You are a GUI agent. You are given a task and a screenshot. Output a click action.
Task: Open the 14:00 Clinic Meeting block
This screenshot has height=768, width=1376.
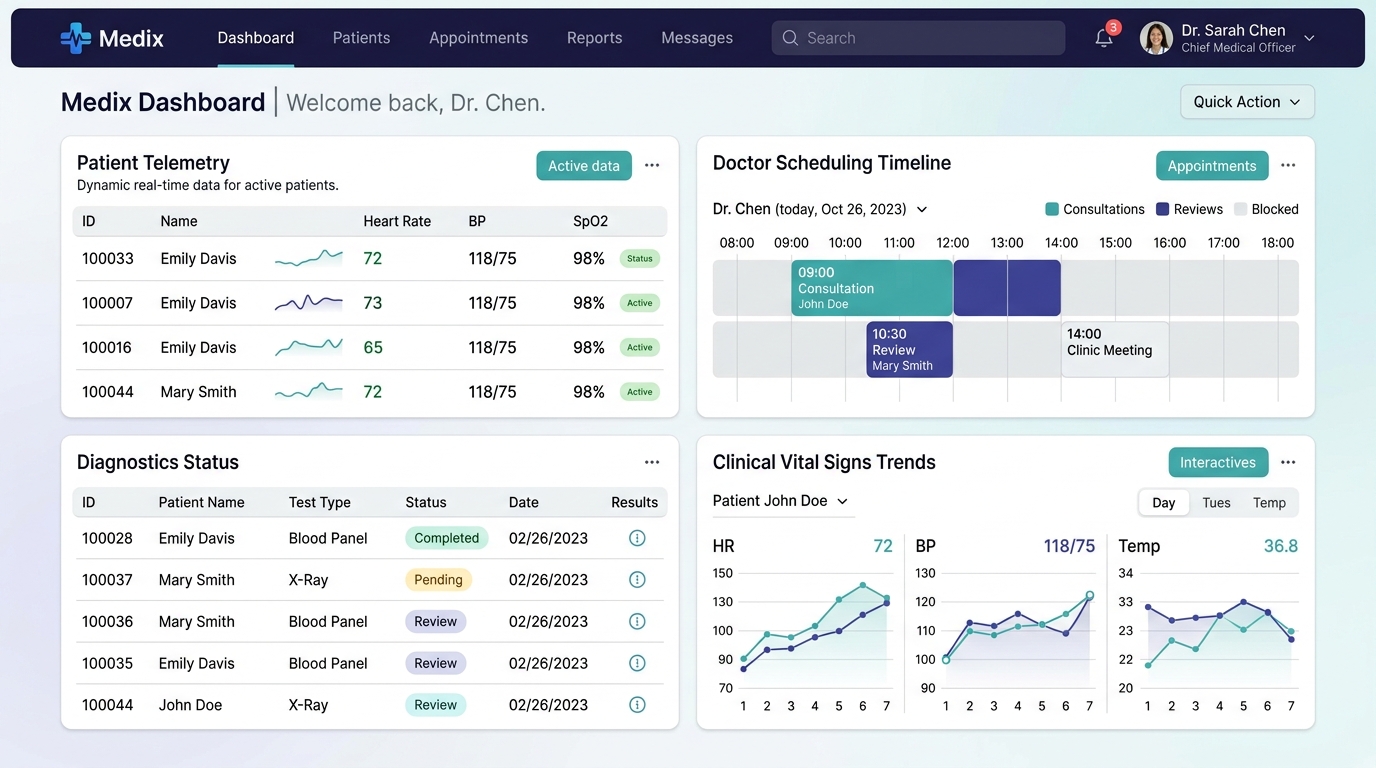pos(1115,349)
